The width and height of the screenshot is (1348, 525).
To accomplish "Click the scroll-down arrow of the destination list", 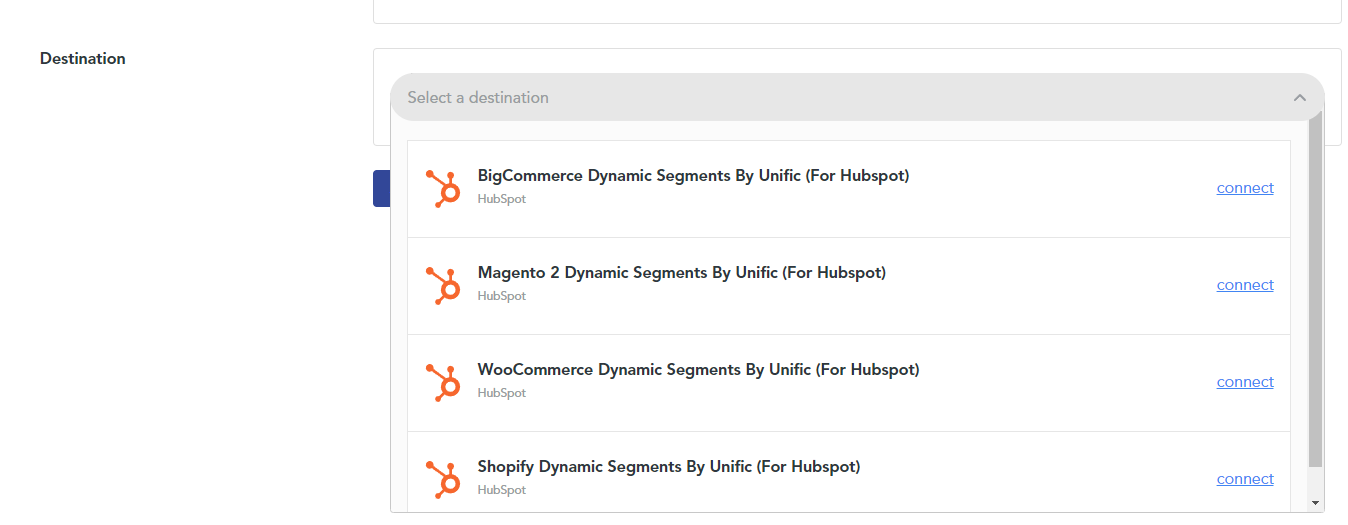I will (1316, 503).
